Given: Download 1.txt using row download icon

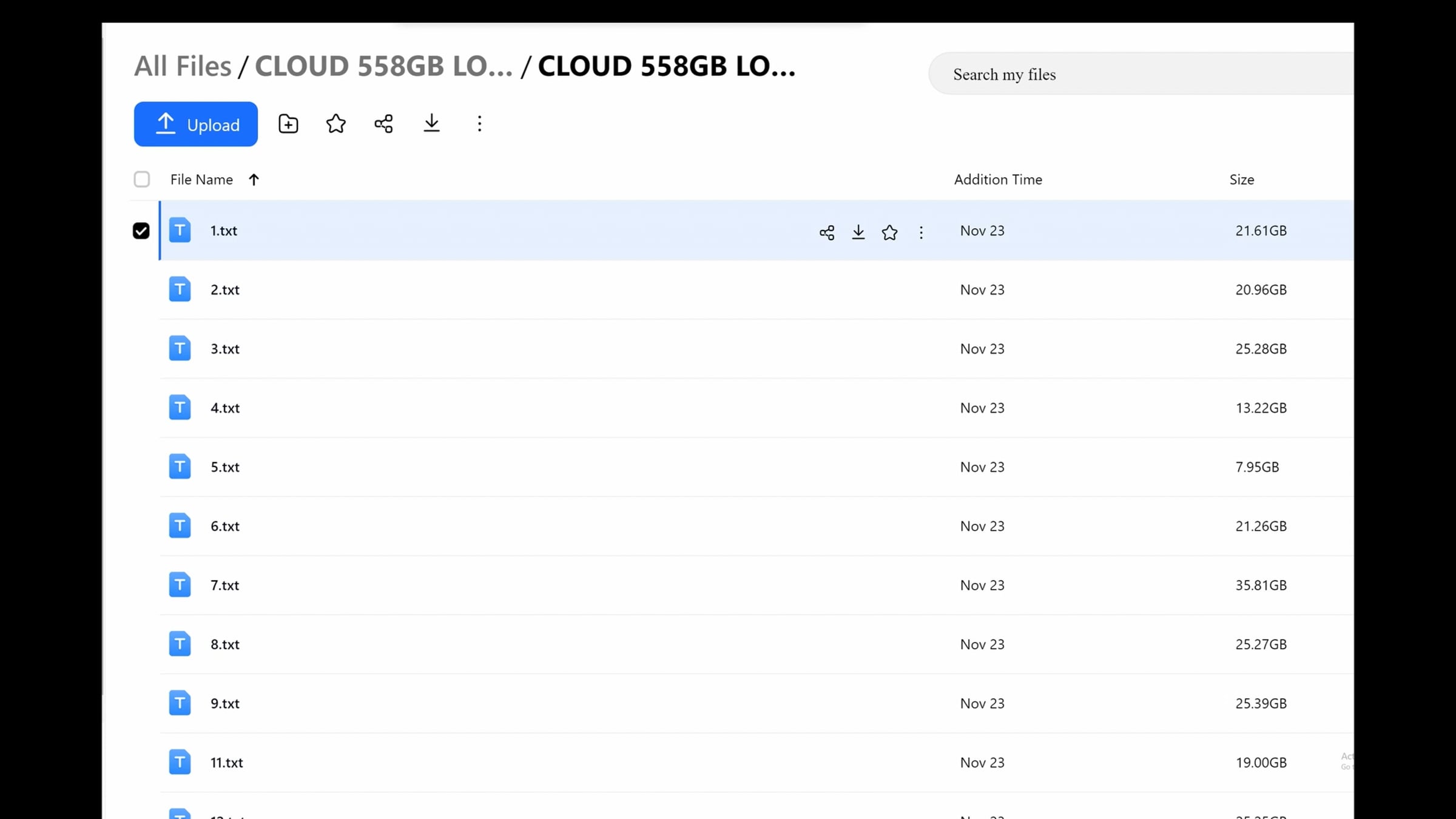Looking at the screenshot, I should [x=858, y=232].
